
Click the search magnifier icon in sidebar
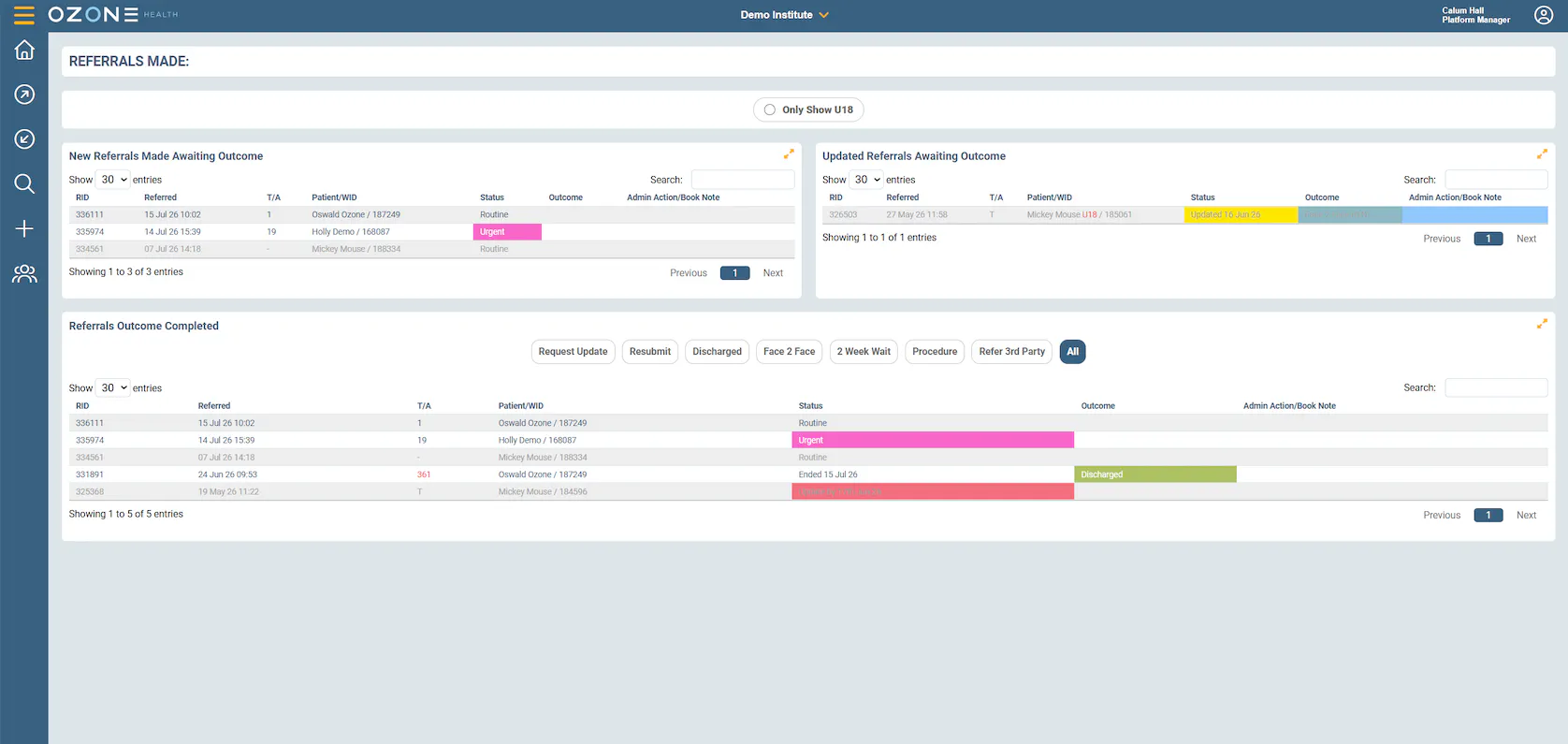[24, 183]
